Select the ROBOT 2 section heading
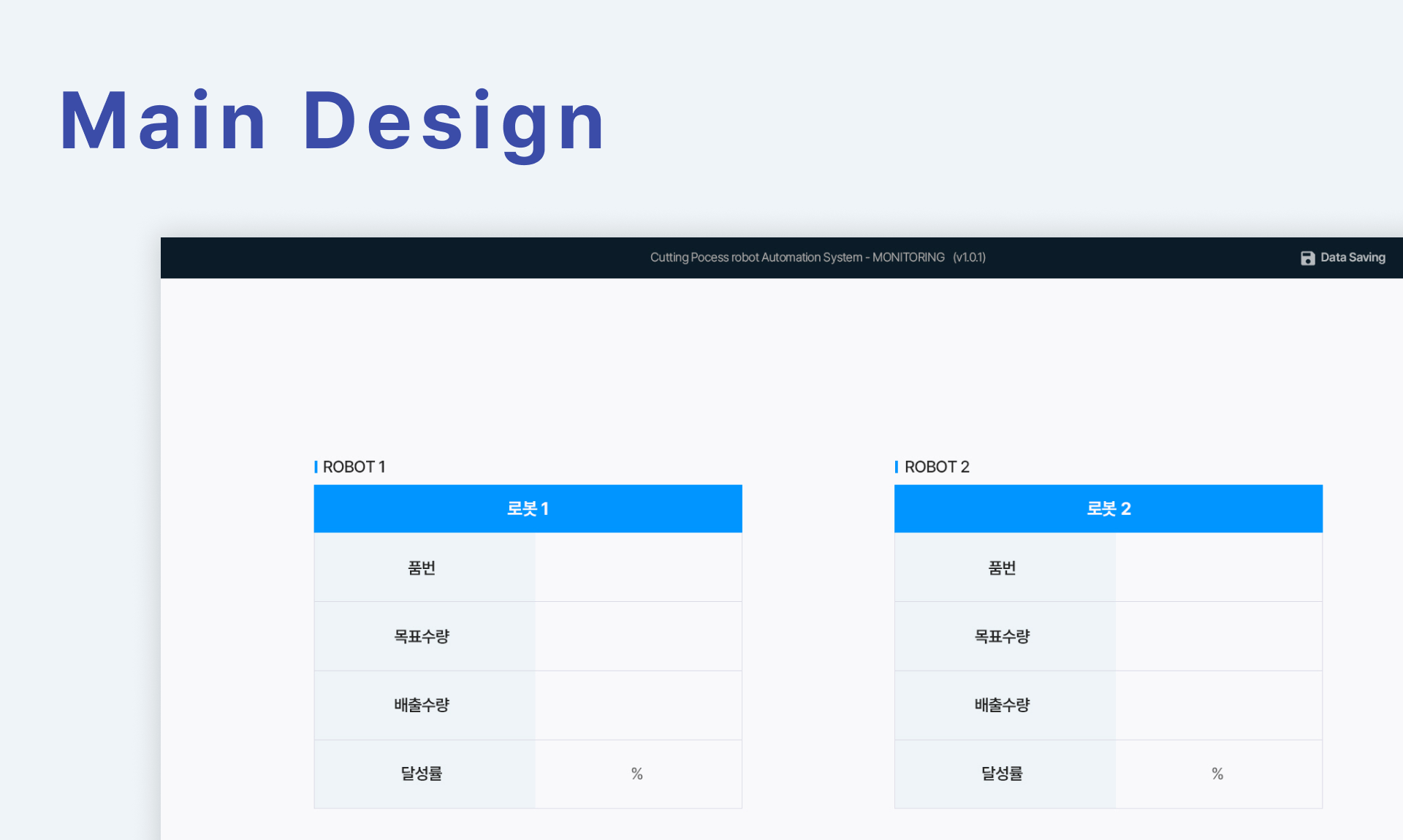Viewport: 1403px width, 840px height. point(936,467)
